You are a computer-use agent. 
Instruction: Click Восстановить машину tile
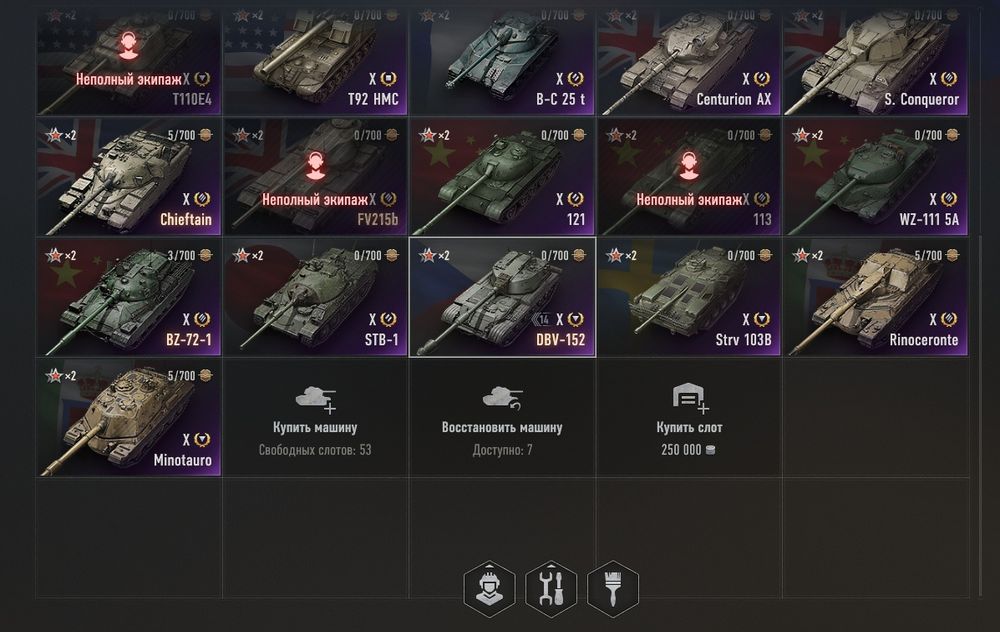(x=502, y=418)
